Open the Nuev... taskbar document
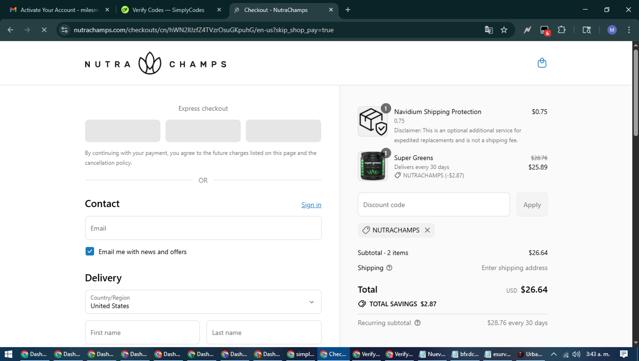Viewport: 639px width, 361px height. pyautogui.click(x=432, y=354)
